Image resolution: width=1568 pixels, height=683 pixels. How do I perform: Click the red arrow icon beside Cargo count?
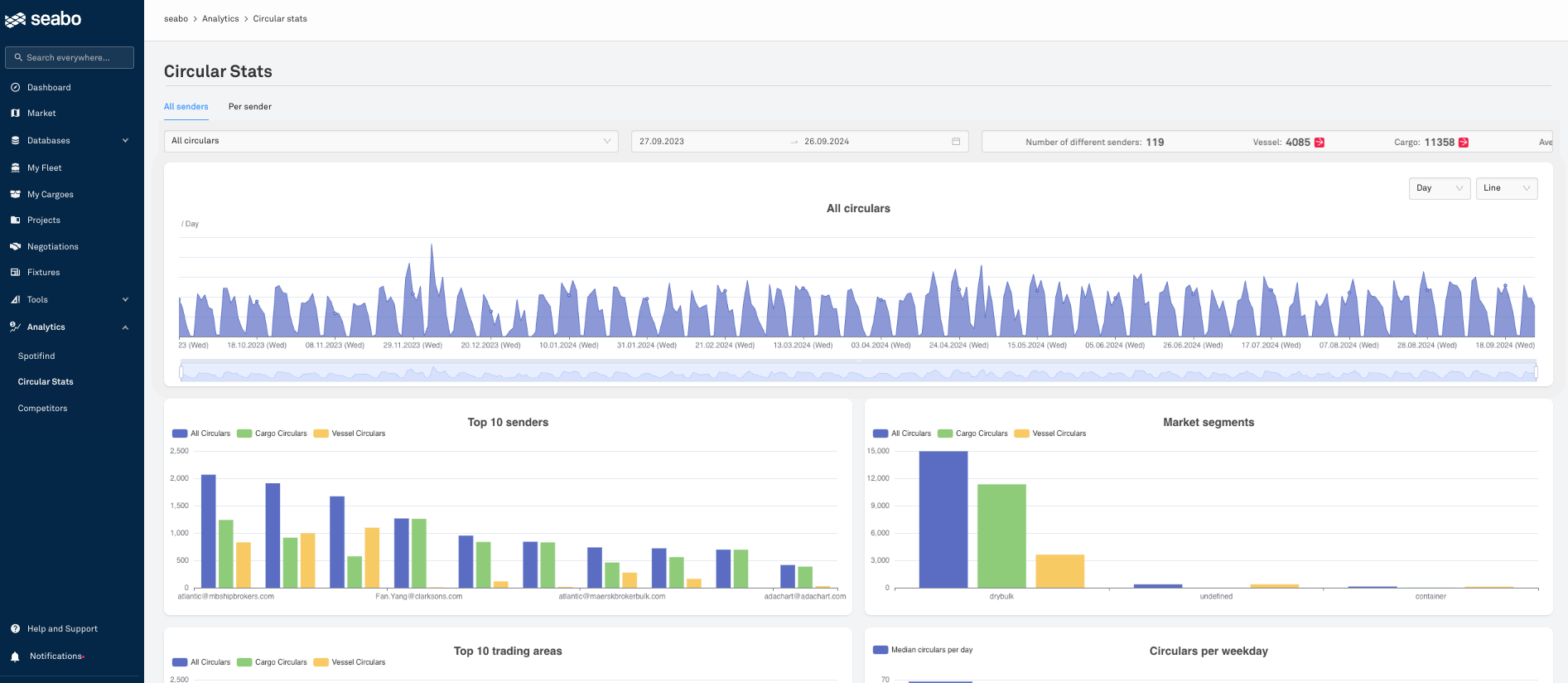(x=1464, y=143)
